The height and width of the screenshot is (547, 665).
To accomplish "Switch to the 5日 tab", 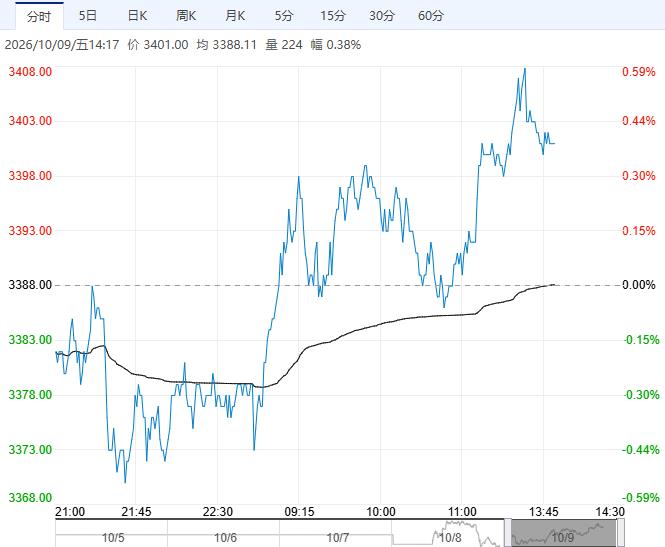I will coord(88,16).
